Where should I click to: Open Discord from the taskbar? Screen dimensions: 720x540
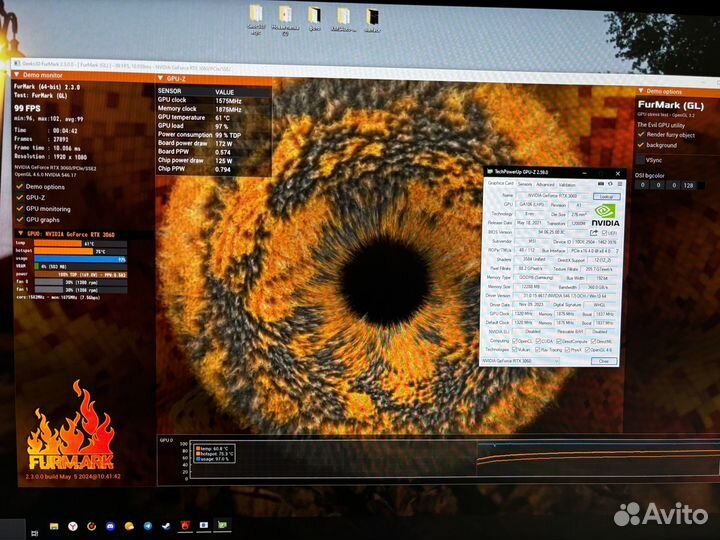(110, 526)
